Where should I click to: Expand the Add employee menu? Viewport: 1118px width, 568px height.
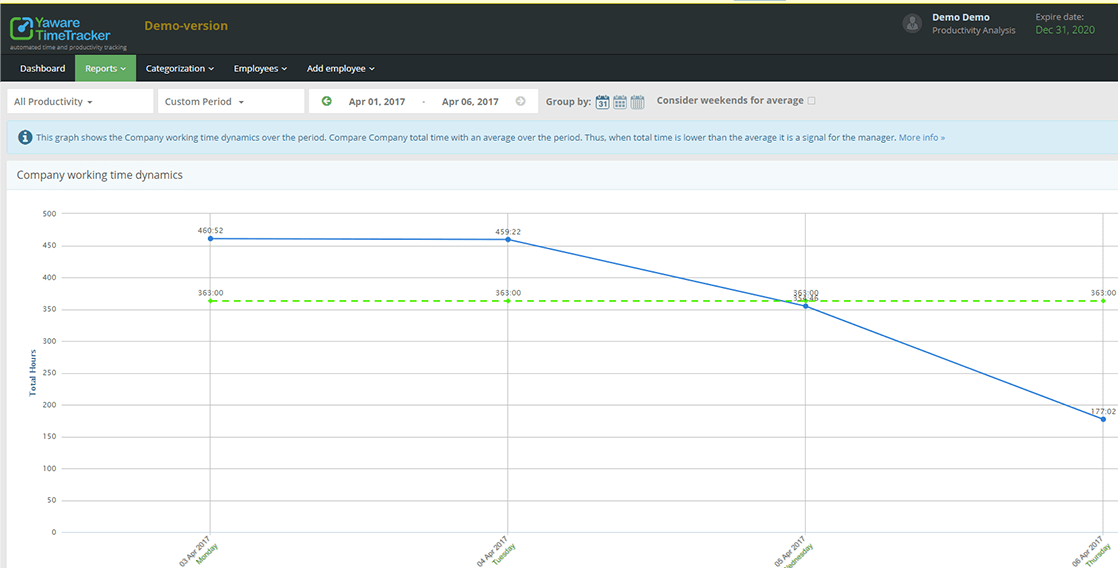point(341,68)
